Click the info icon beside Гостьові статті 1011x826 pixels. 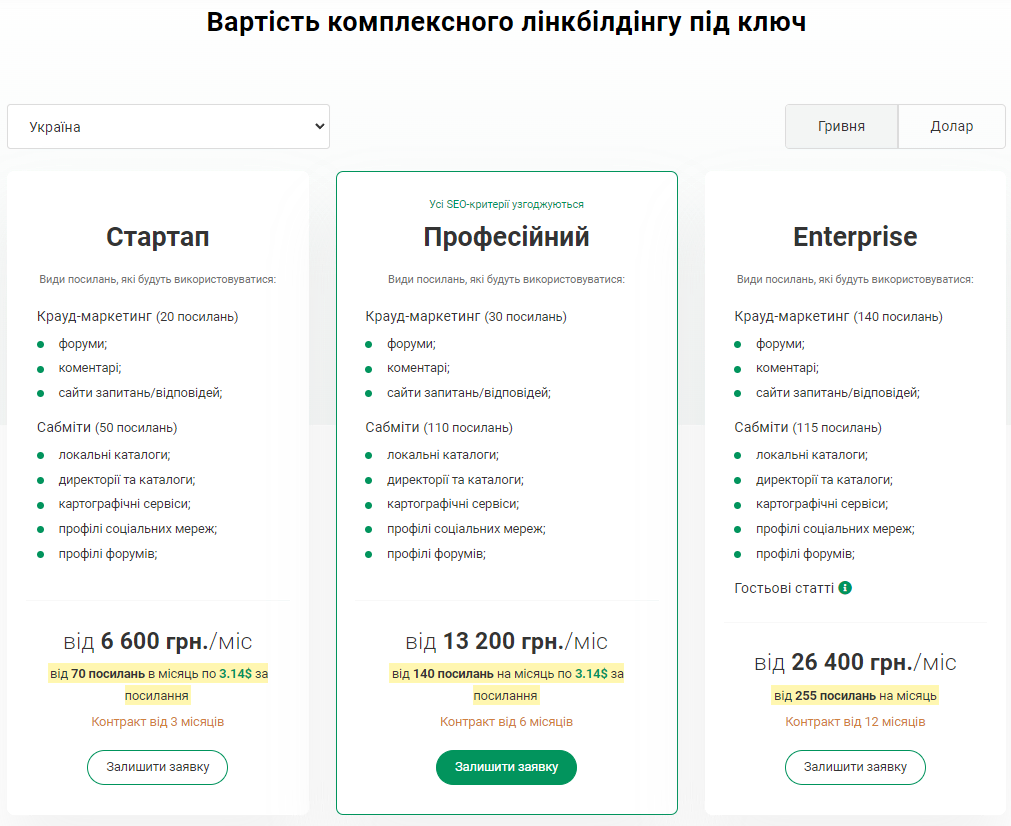click(x=845, y=588)
